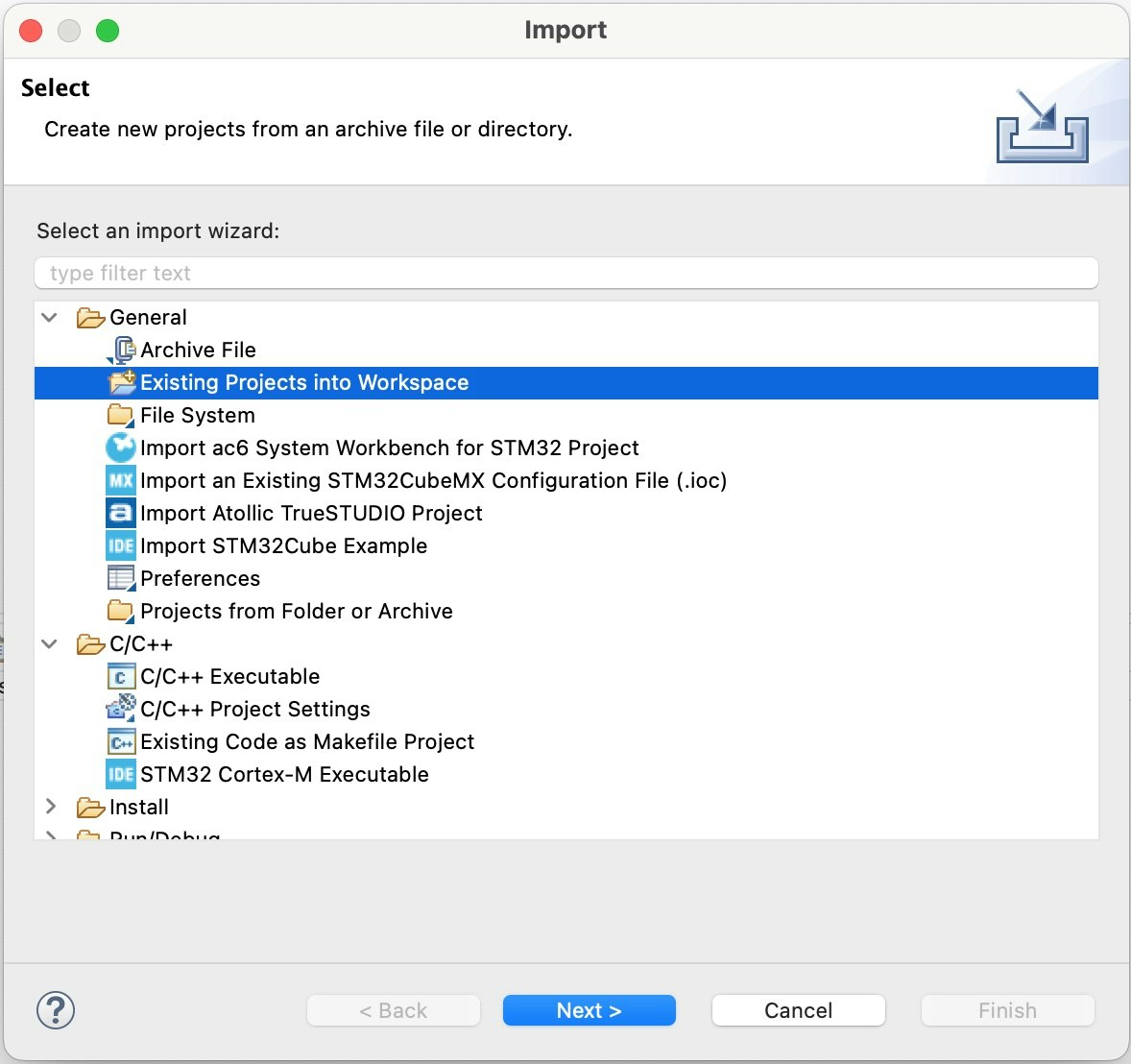
Task: Click the Projects from Folder or Archive icon
Action: [120, 611]
